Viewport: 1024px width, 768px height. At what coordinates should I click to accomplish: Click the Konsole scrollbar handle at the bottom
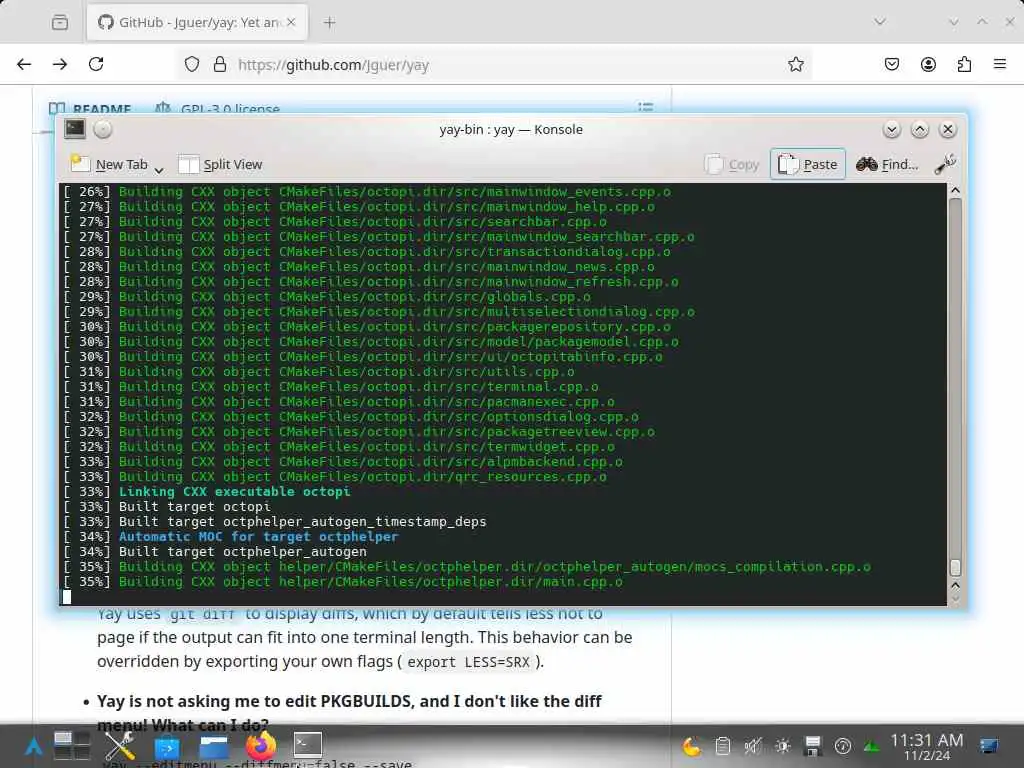[x=955, y=568]
